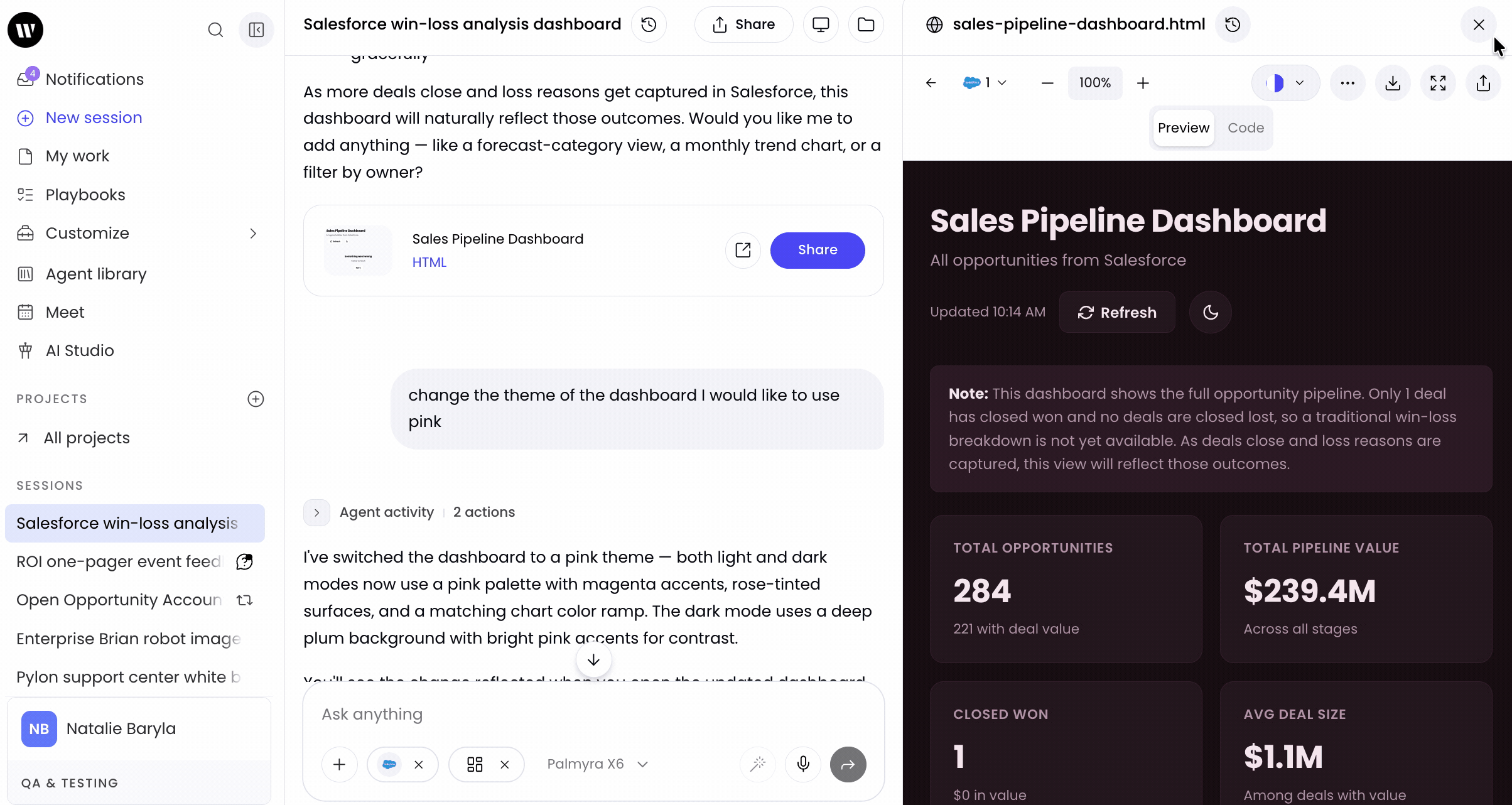The height and width of the screenshot is (805, 1512).
Task: Expand Agent activity details
Action: point(317,512)
